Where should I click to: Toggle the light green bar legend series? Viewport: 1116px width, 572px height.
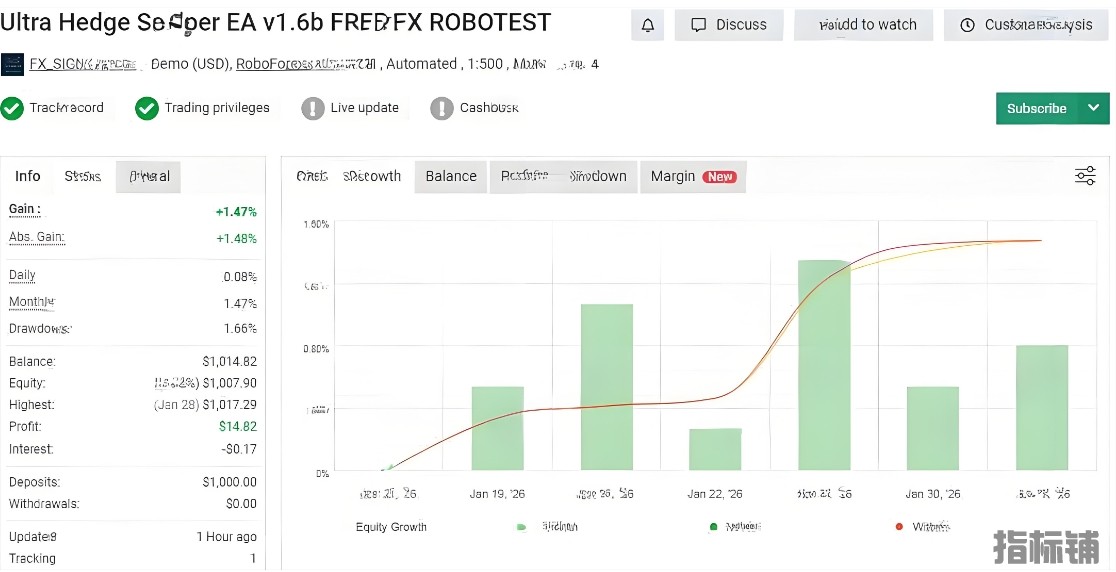[x=522, y=527]
